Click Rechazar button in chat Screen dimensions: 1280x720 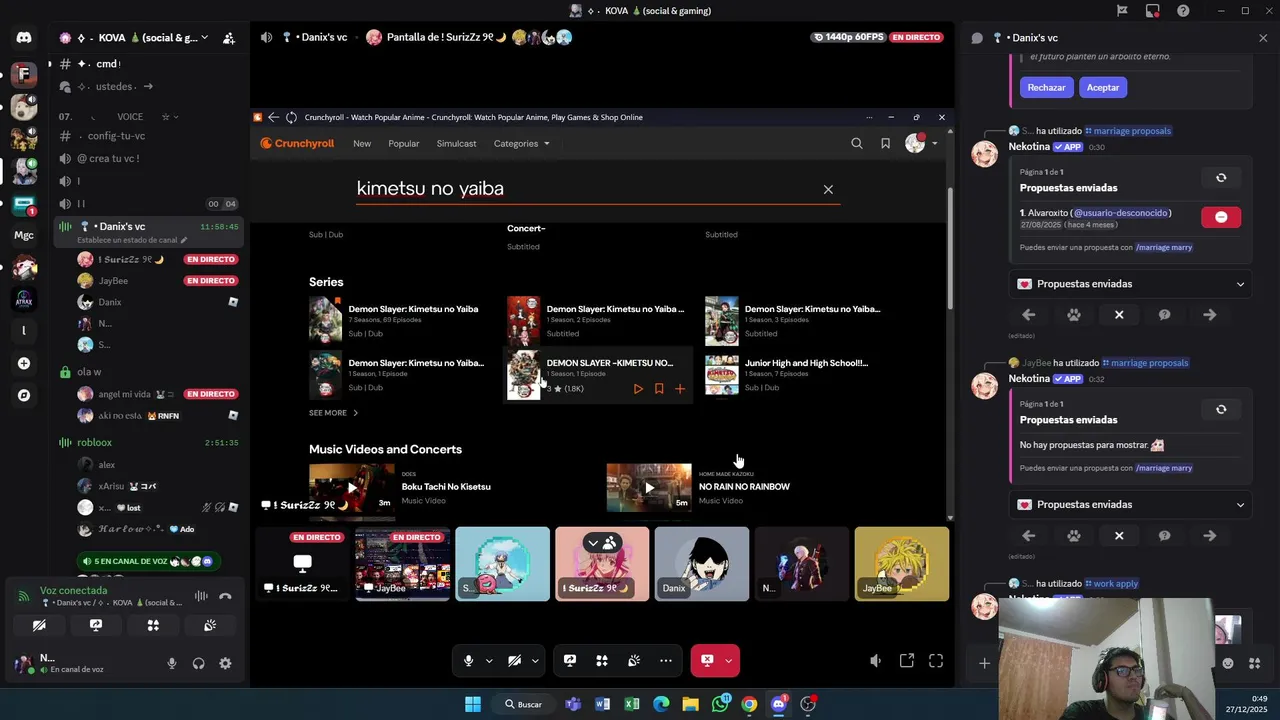coord(1046,87)
